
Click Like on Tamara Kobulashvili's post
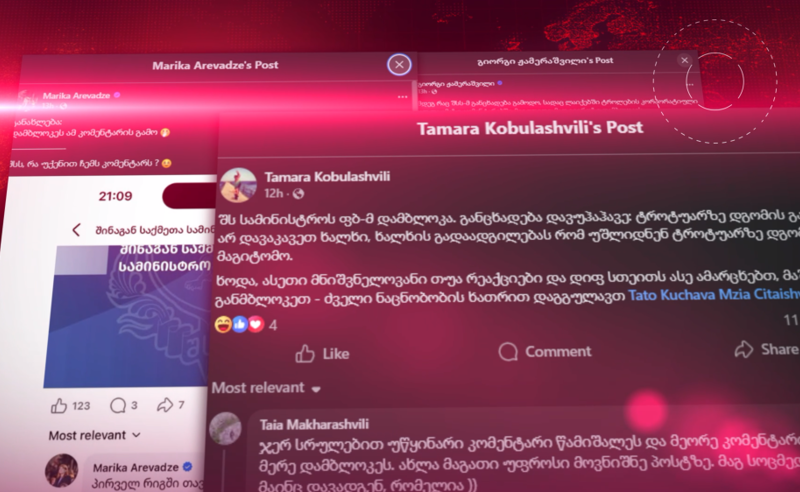[x=322, y=353]
